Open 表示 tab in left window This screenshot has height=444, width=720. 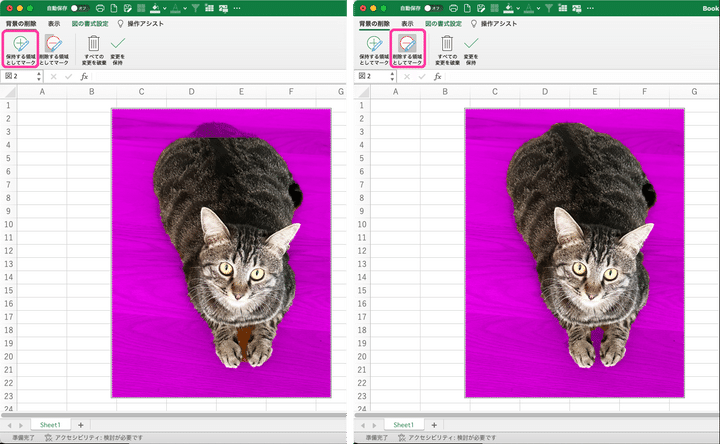(53, 22)
